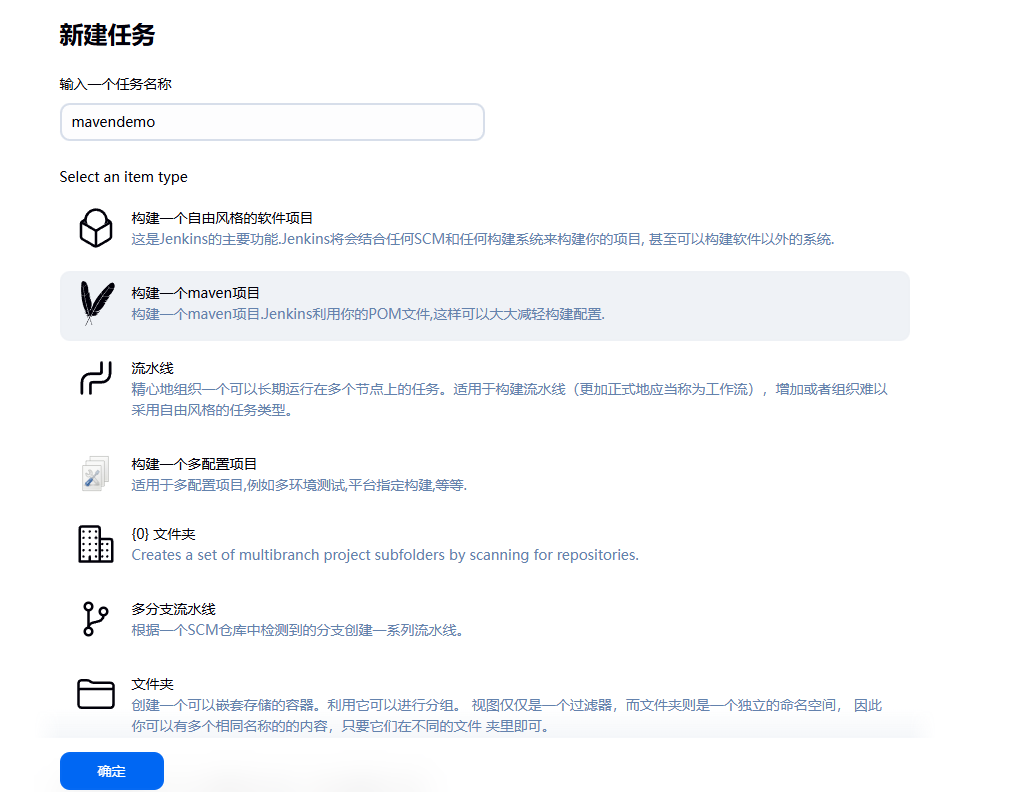Viewport: 1034px width, 792px height.
Task: Click the task name input containing mavendemo
Action: tap(272, 122)
